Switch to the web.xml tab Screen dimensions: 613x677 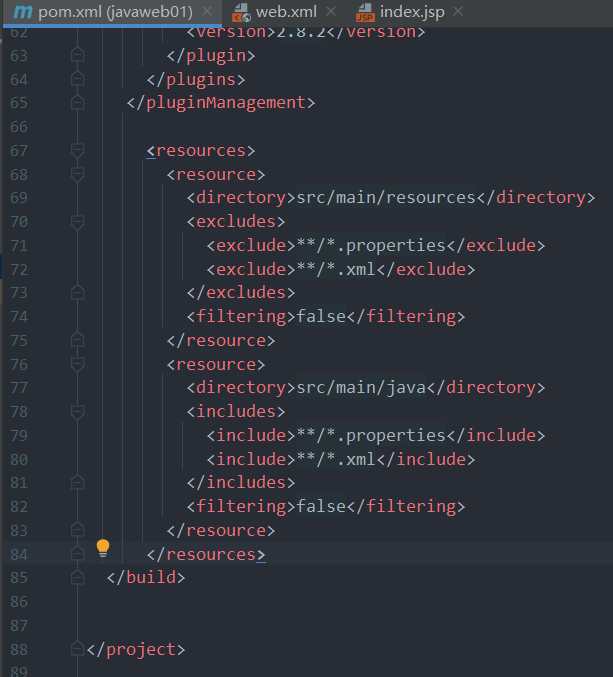click(286, 12)
